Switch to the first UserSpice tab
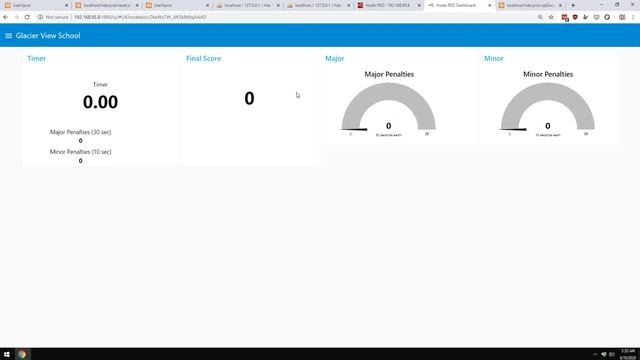The height and width of the screenshot is (360, 640). pos(36,5)
